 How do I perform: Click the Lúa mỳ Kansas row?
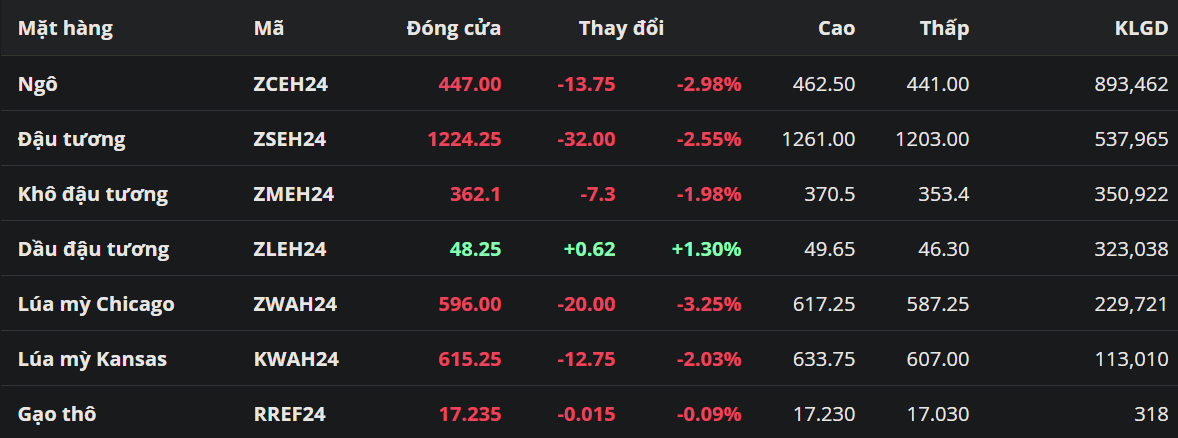click(92, 359)
